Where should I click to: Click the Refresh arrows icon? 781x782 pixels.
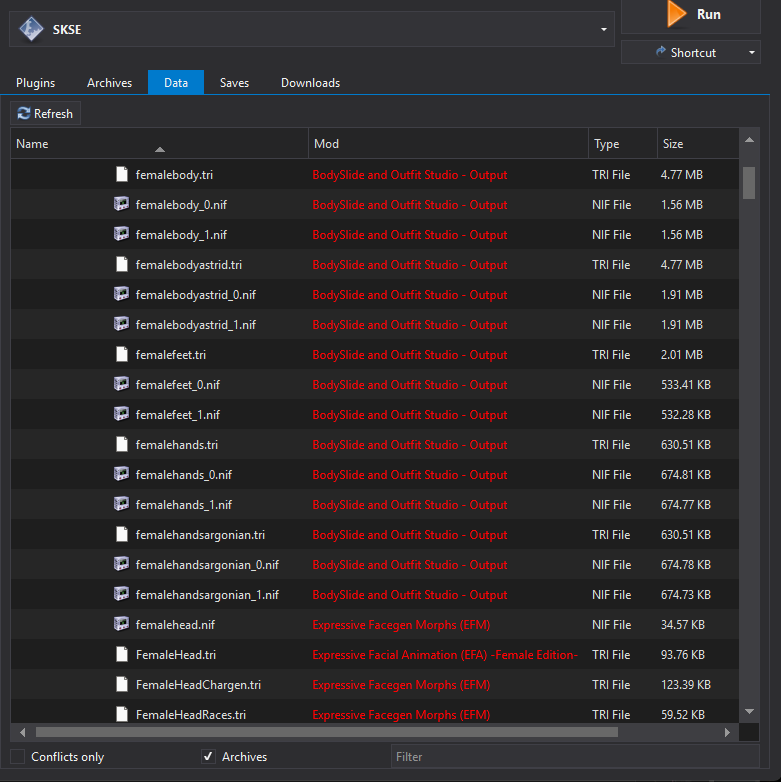pos(24,114)
